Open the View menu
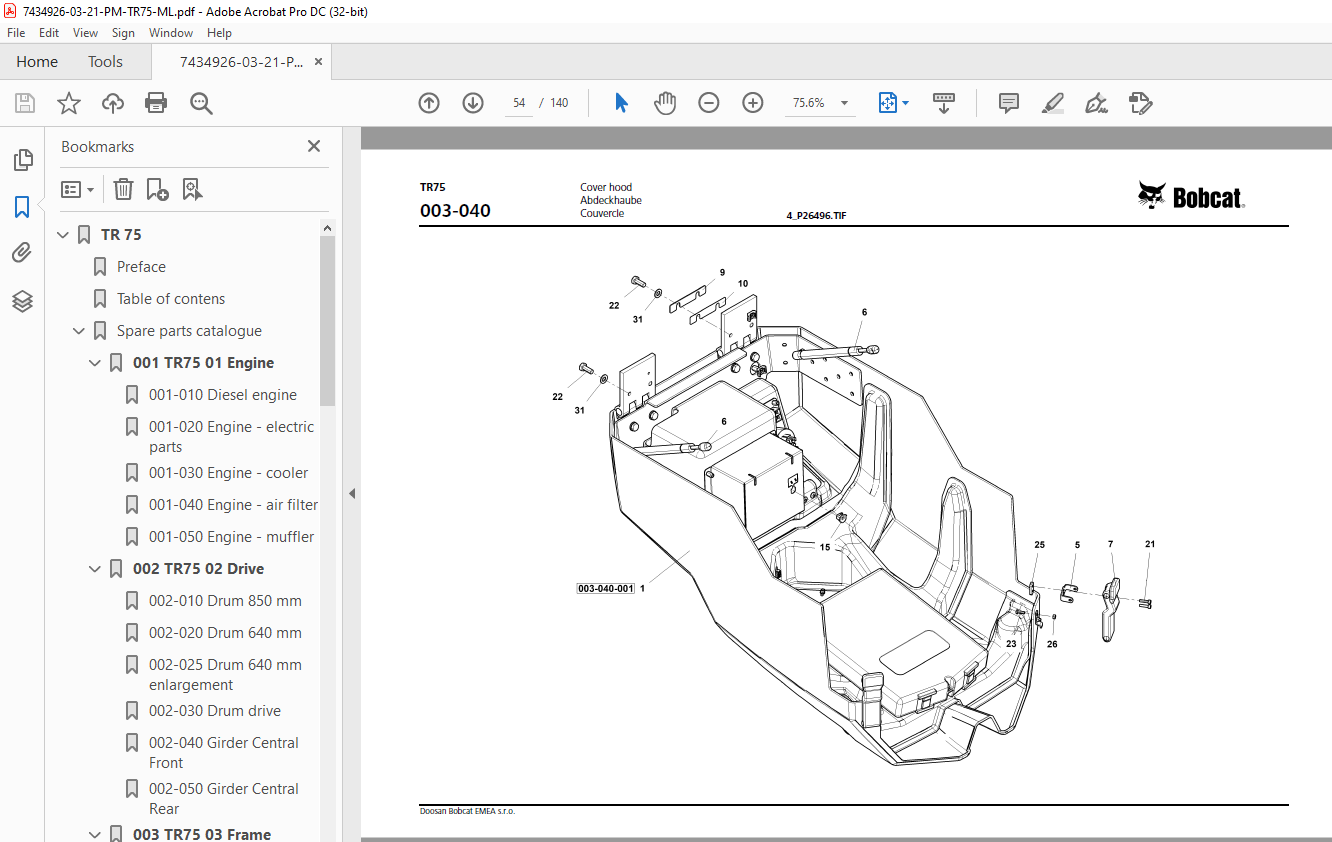This screenshot has width=1332, height=842. click(86, 33)
